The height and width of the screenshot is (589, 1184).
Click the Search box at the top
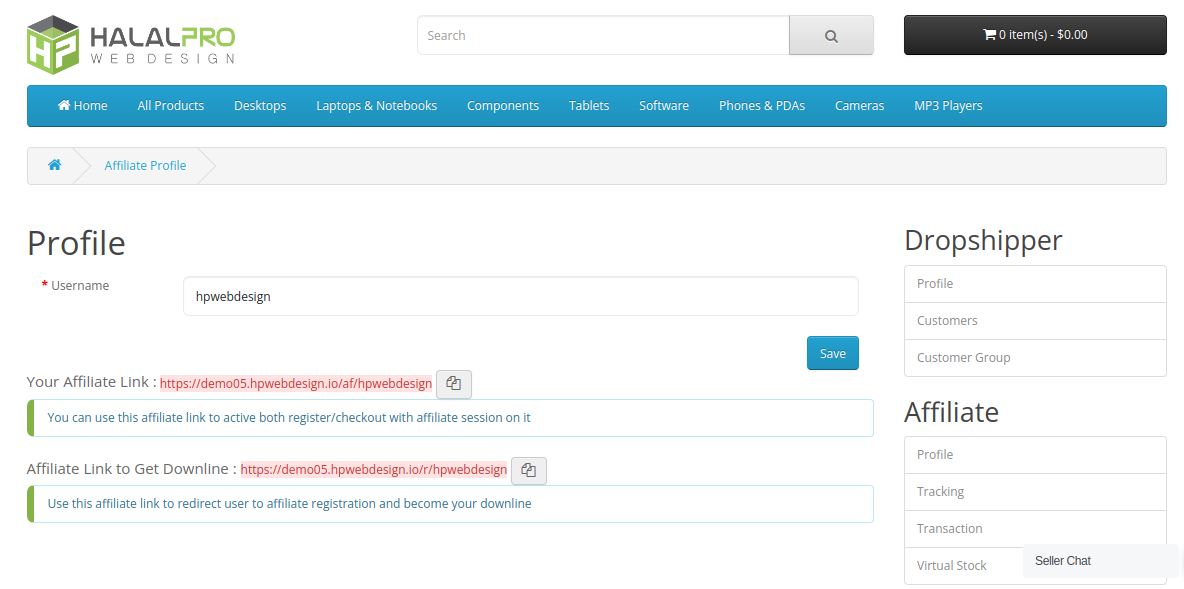tap(602, 35)
